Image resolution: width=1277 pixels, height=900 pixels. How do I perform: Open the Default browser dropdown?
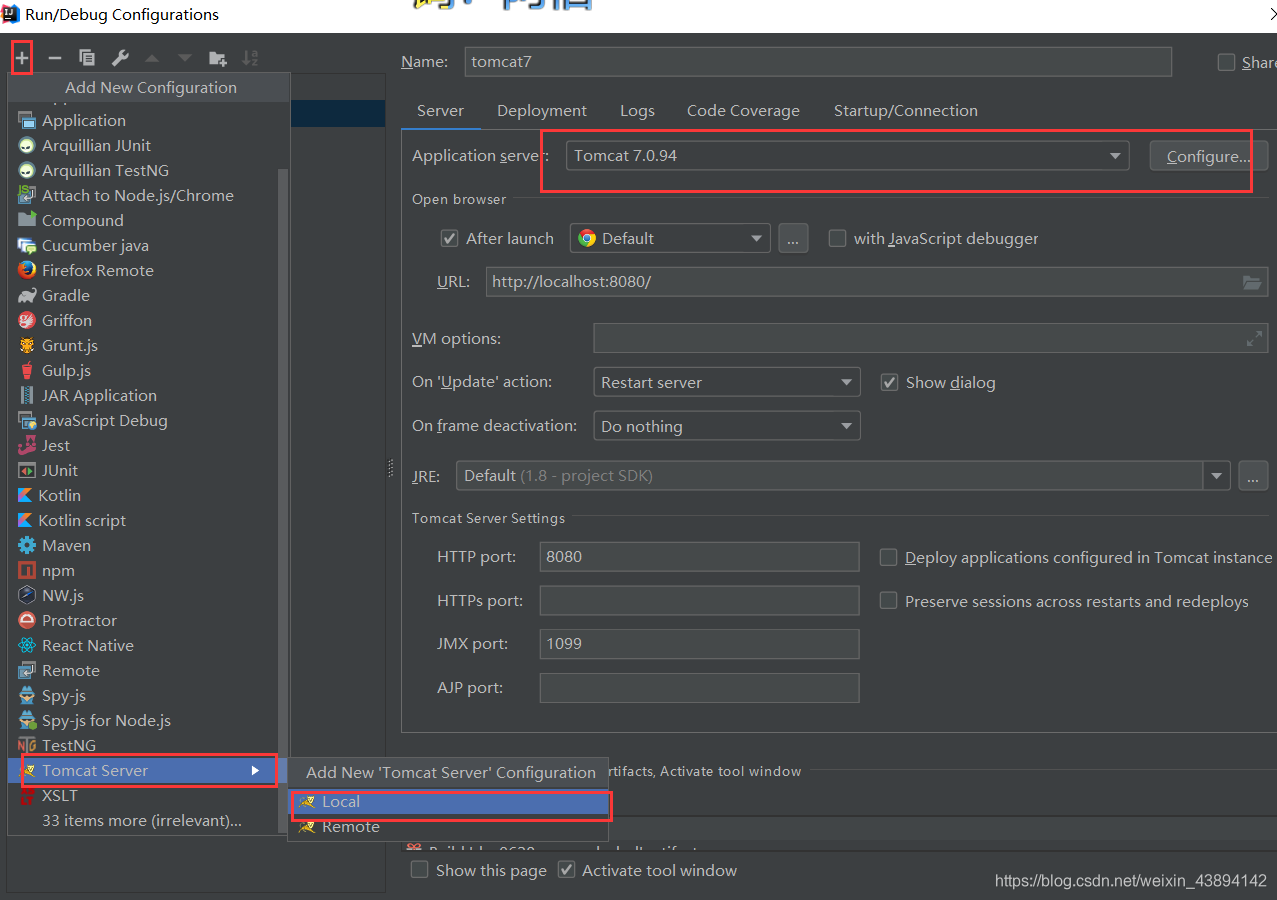[x=670, y=238]
